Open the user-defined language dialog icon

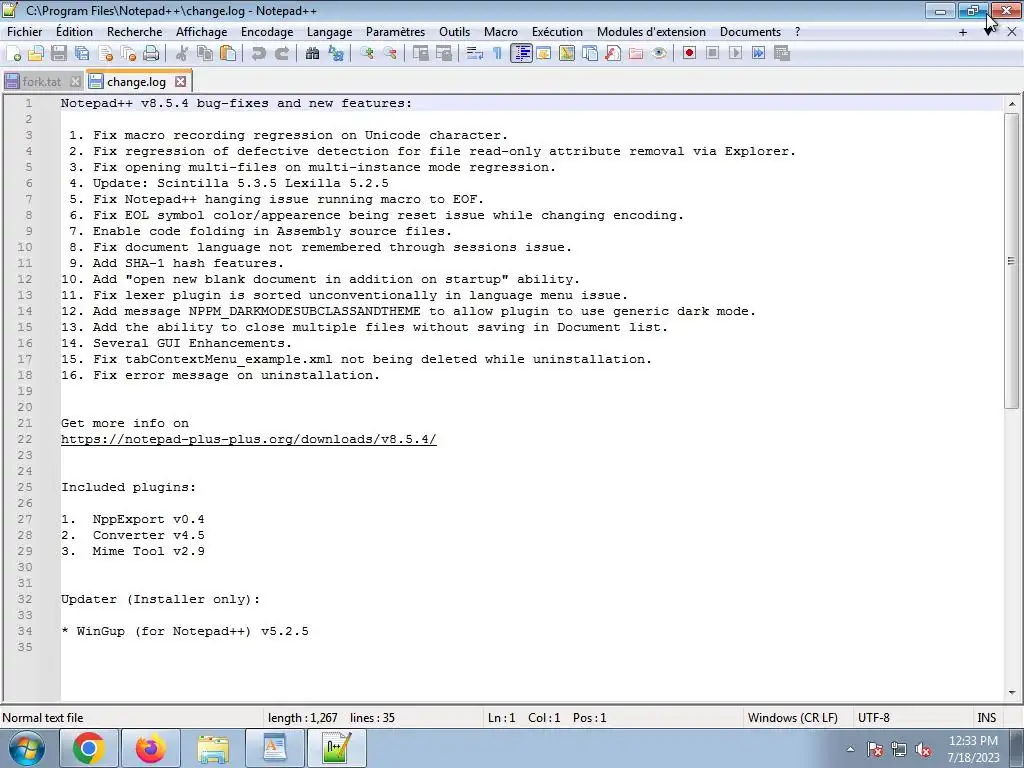pyautogui.click(x=543, y=54)
